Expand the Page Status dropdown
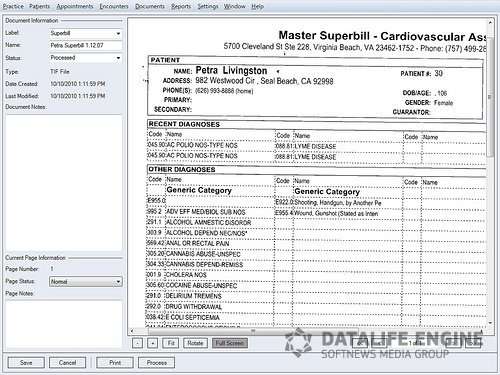Image resolution: width=500 pixels, height=375 pixels. pyautogui.click(x=85, y=282)
